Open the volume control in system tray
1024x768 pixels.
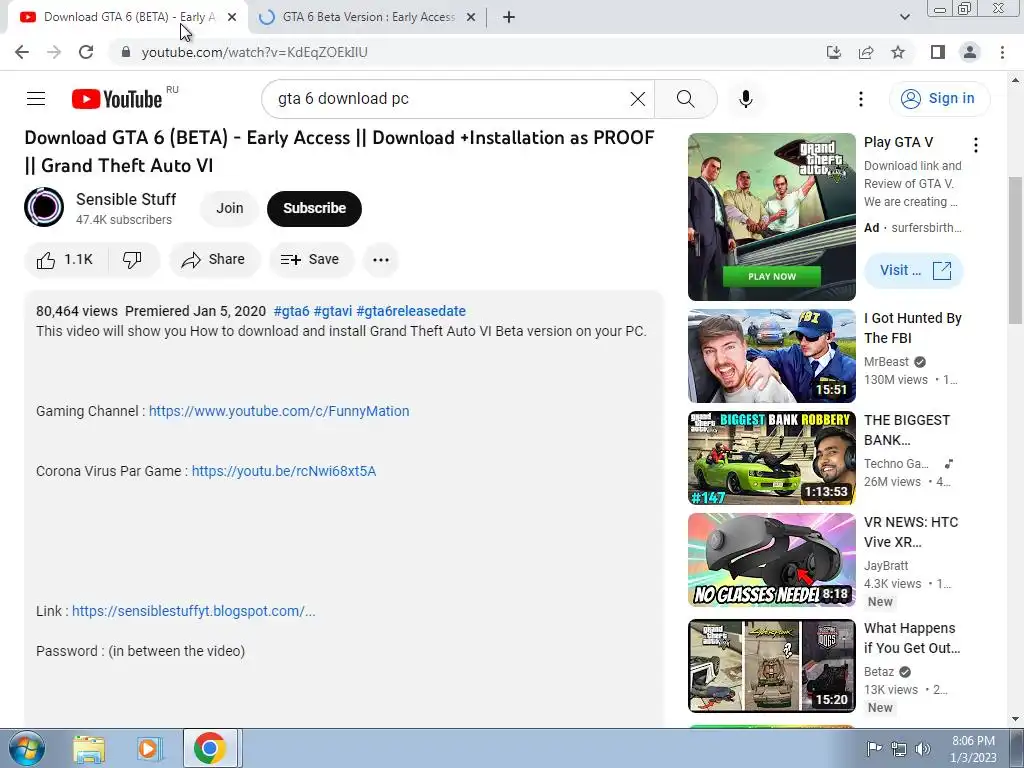pyautogui.click(x=923, y=749)
